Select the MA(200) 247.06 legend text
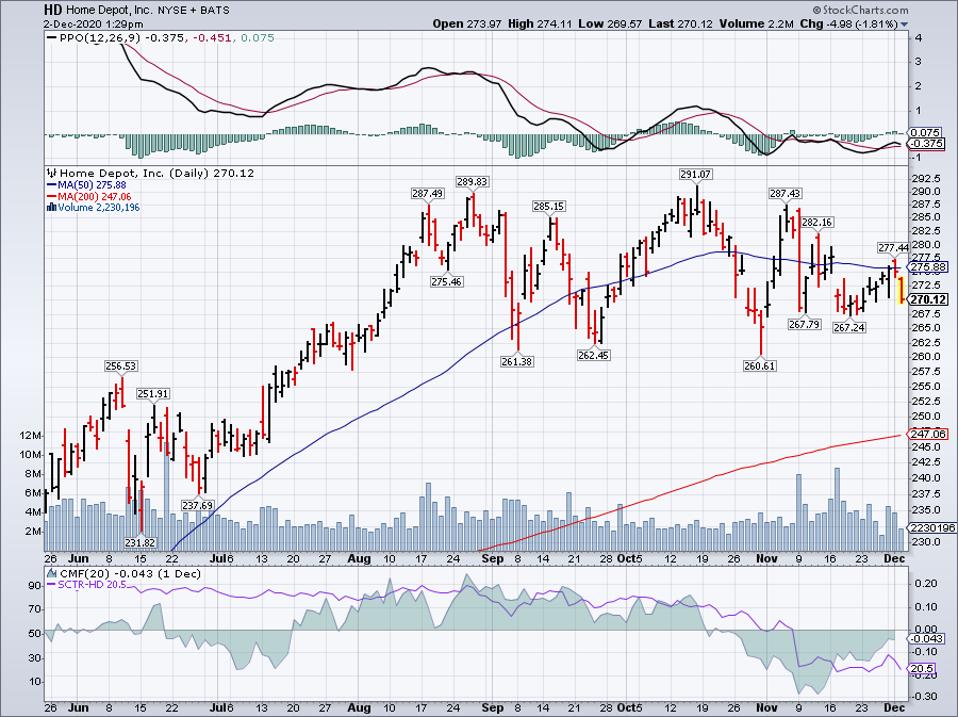The height and width of the screenshot is (717, 958). 94,197
